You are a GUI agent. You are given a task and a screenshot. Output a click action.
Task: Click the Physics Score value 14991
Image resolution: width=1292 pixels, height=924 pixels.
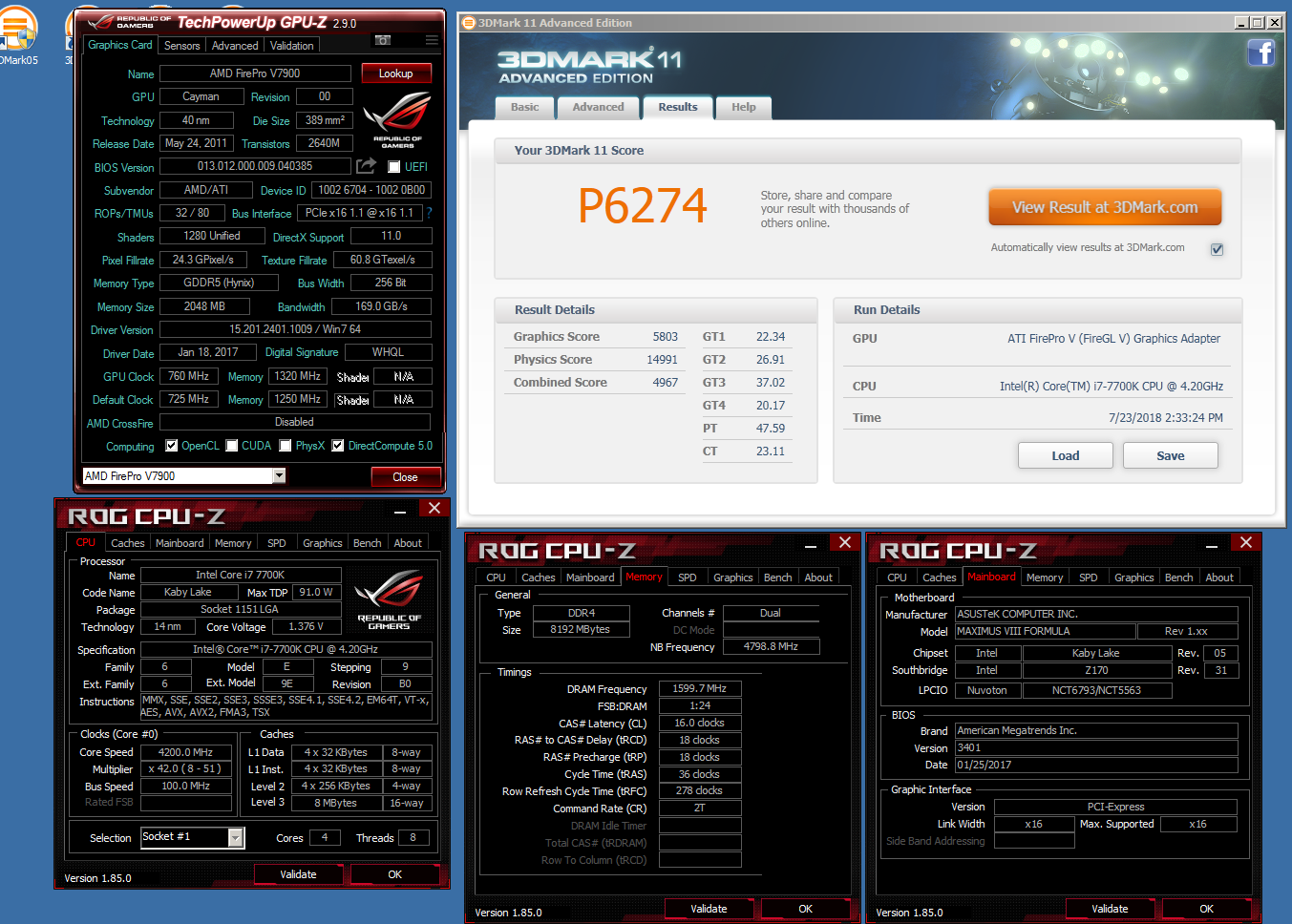[662, 360]
